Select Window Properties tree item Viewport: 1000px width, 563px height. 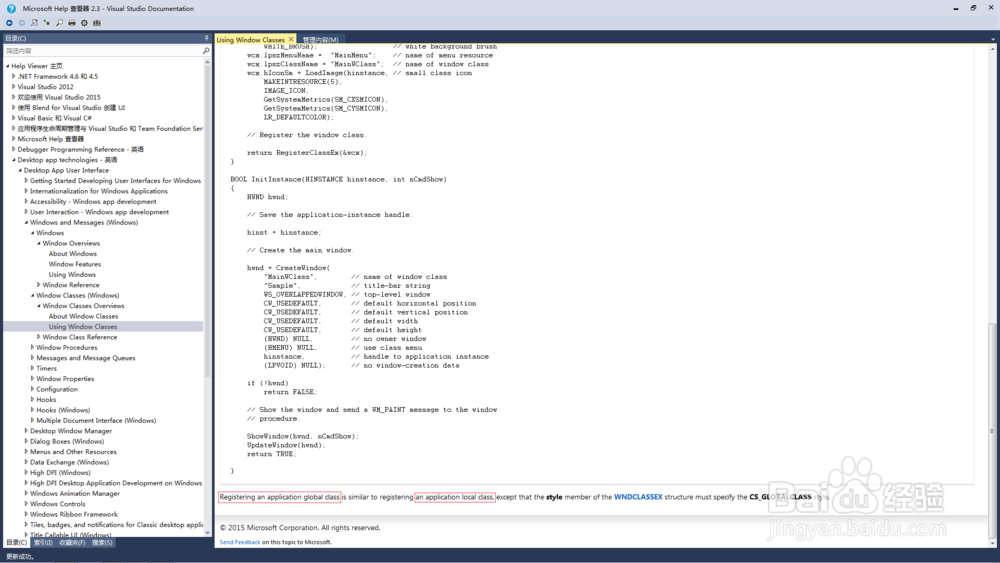pos(65,379)
